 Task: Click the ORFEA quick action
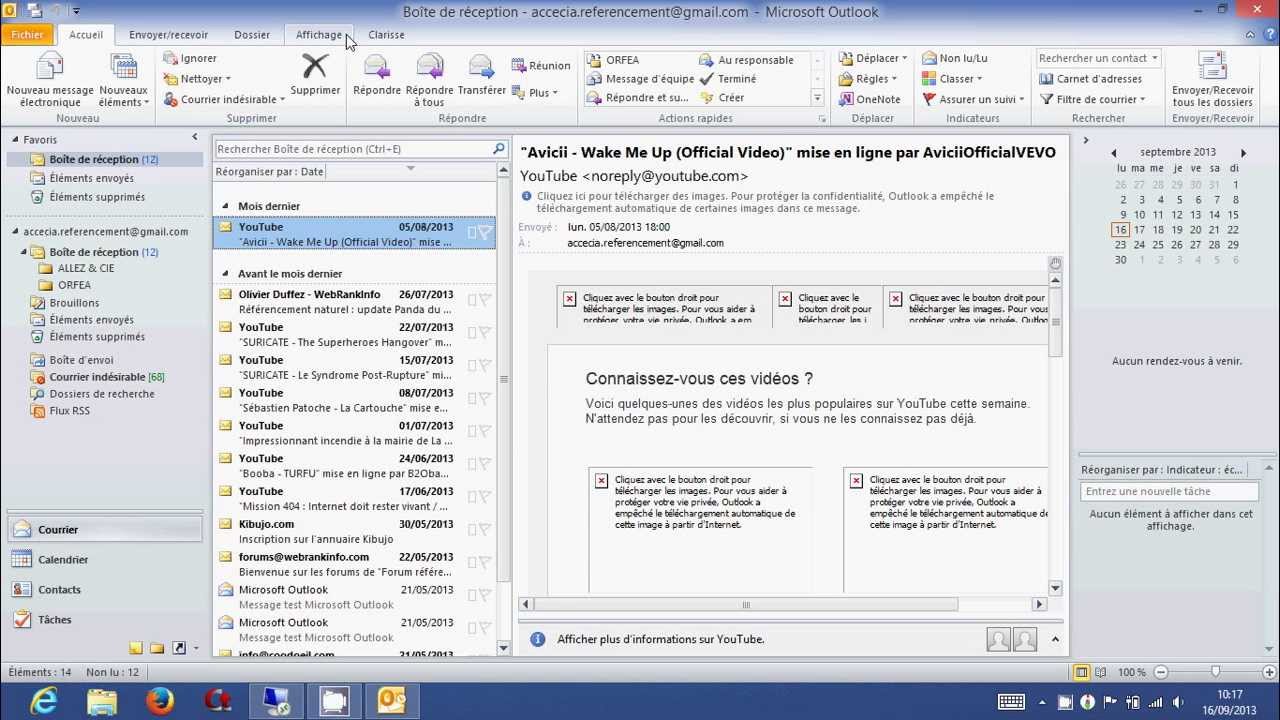(613, 60)
